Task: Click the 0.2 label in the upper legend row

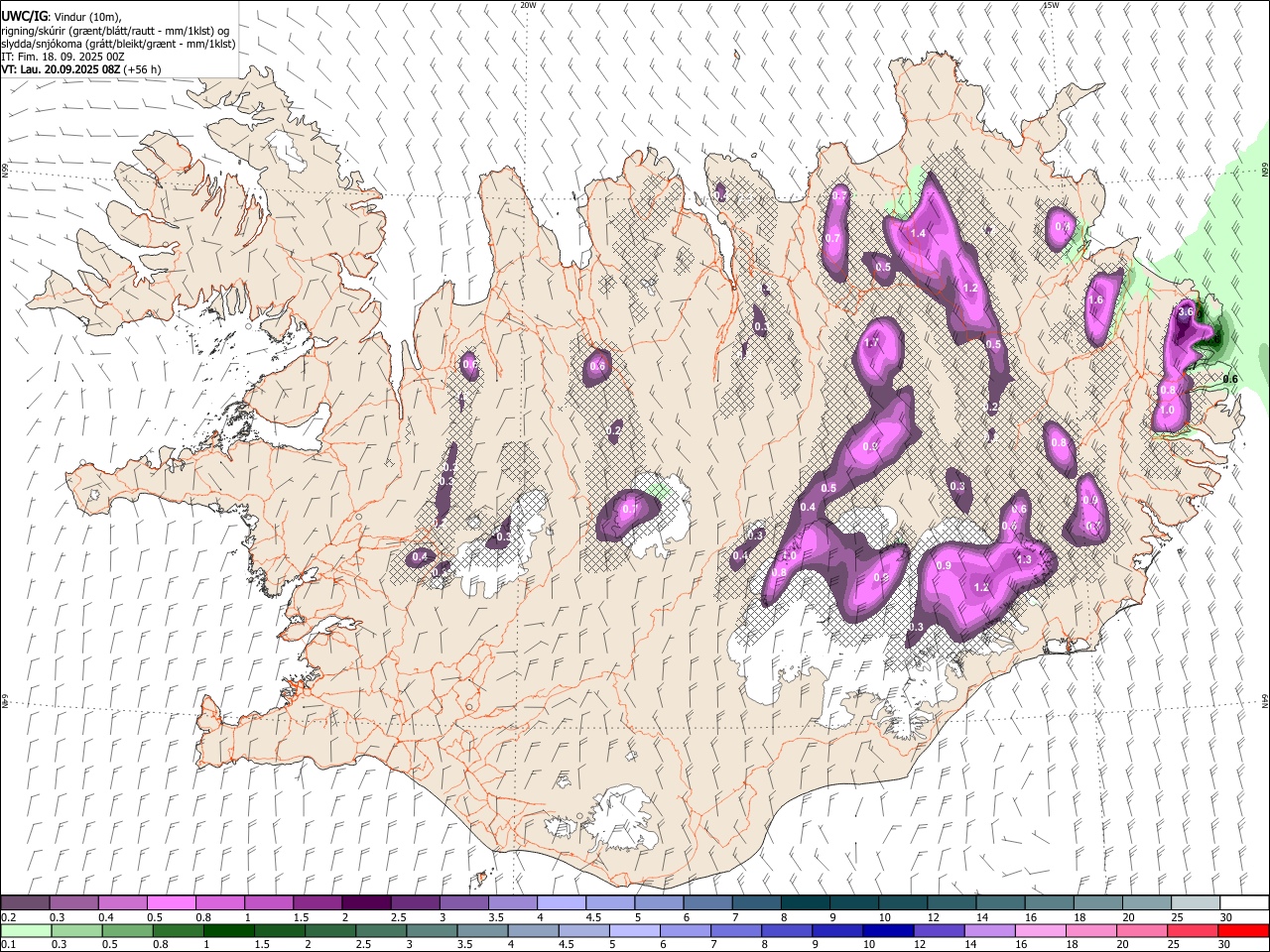Action: pyautogui.click(x=8, y=917)
